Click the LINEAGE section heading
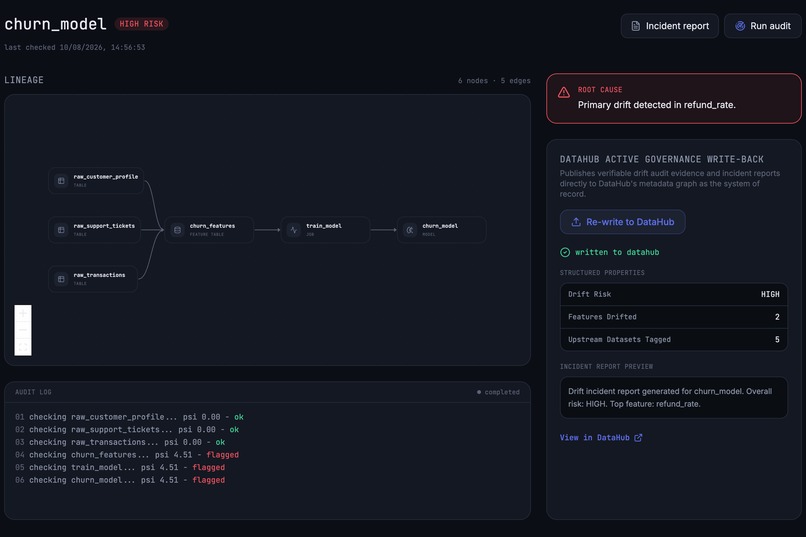The height and width of the screenshot is (537, 806). click(24, 80)
